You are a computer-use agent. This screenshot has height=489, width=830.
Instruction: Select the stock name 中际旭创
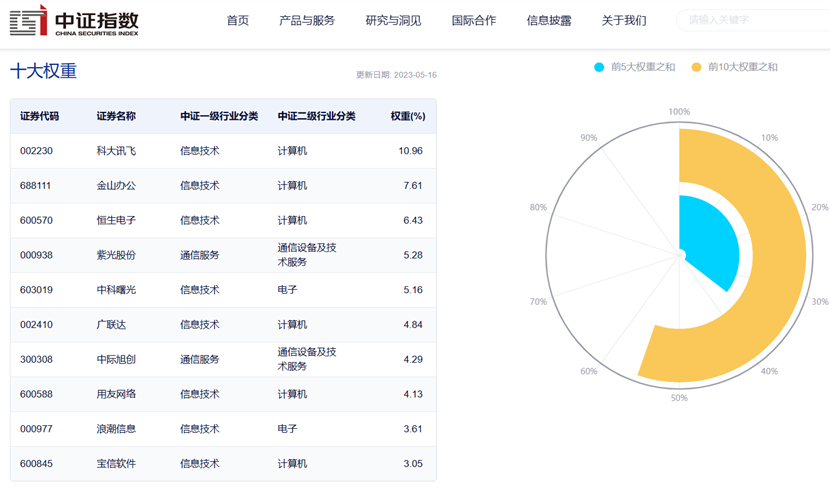pyautogui.click(x=116, y=359)
